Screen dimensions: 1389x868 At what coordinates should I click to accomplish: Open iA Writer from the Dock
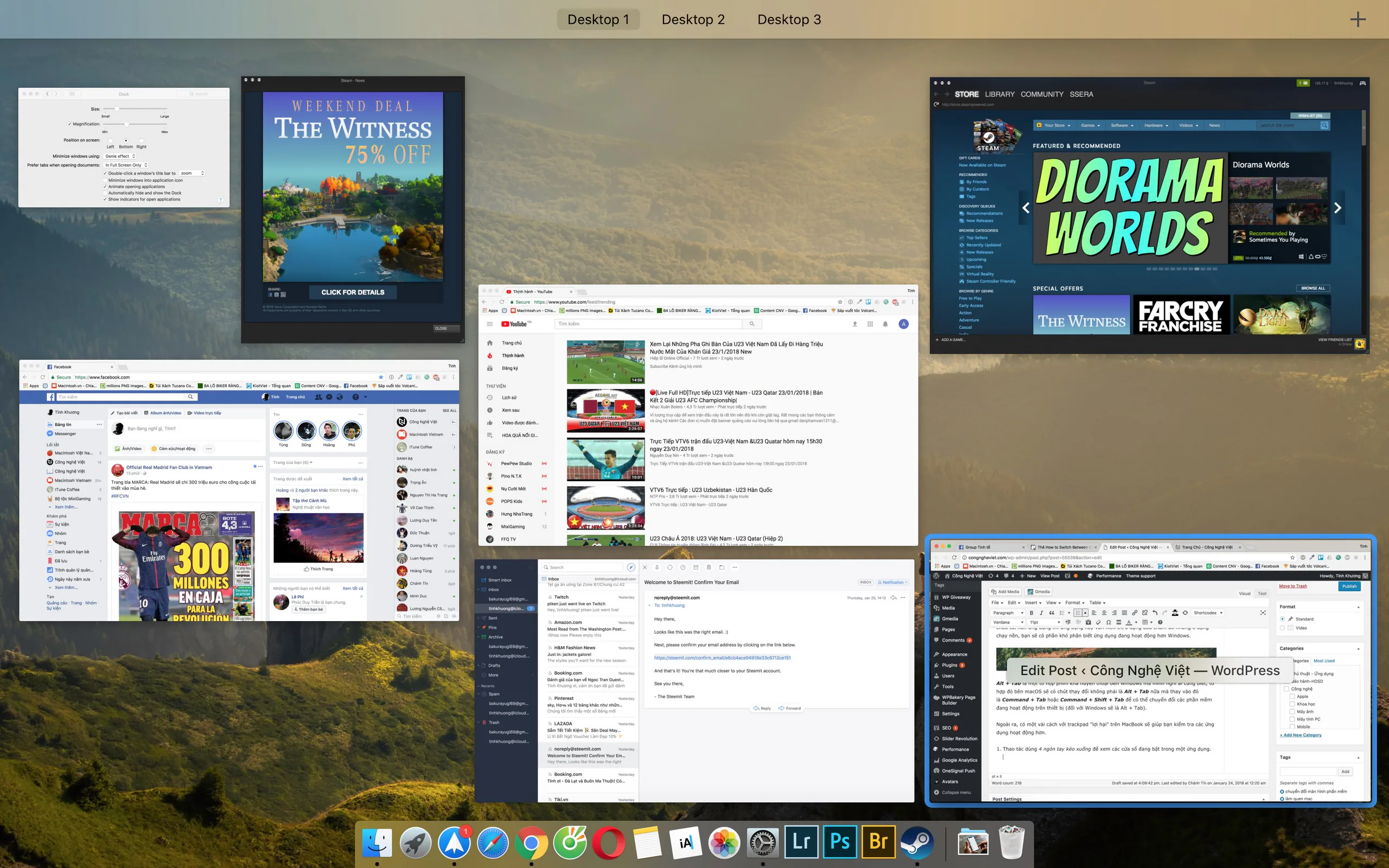click(x=685, y=842)
